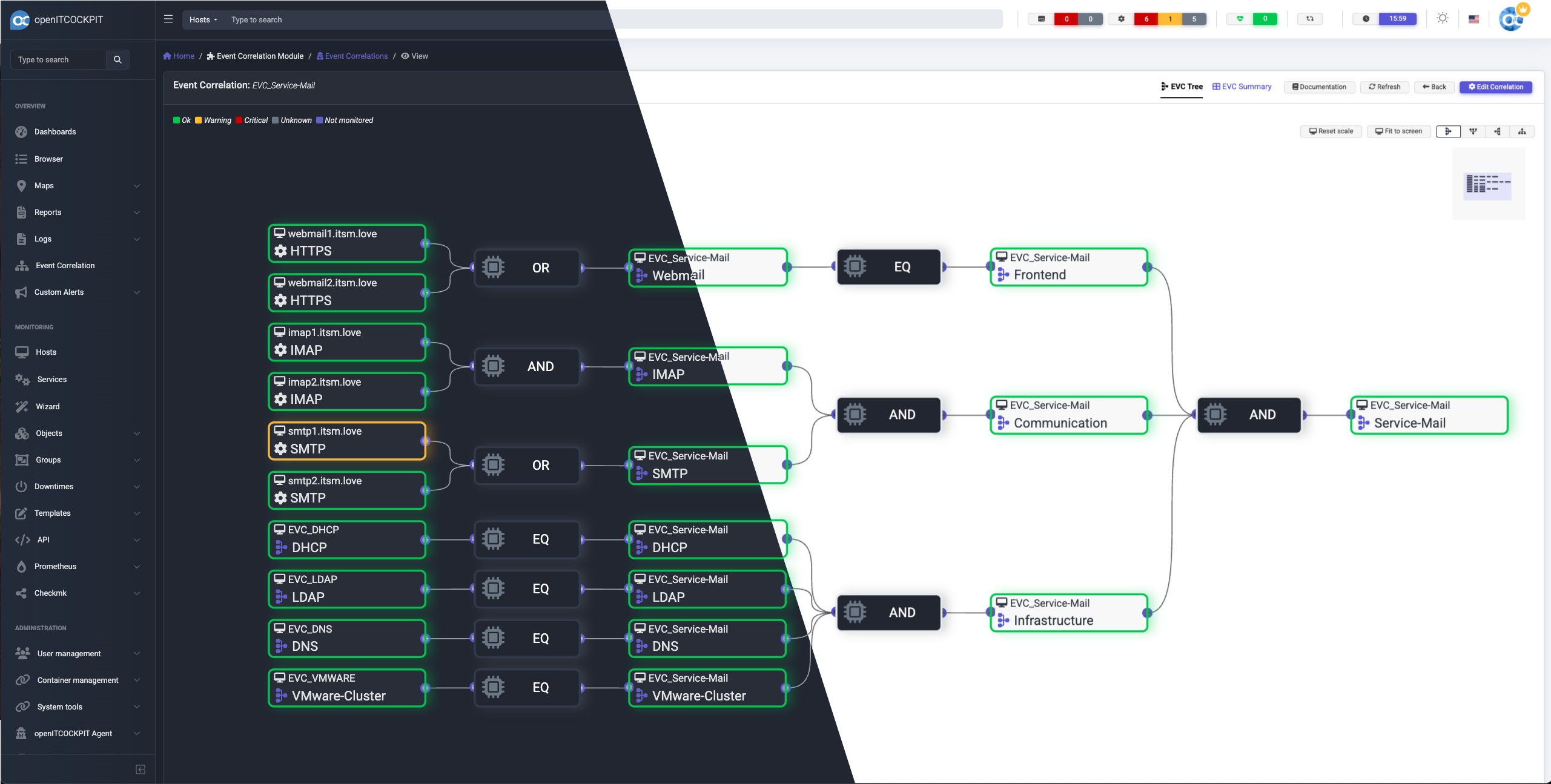Click the gray unknown services counter 5
The height and width of the screenshot is (784, 1551).
click(1194, 19)
